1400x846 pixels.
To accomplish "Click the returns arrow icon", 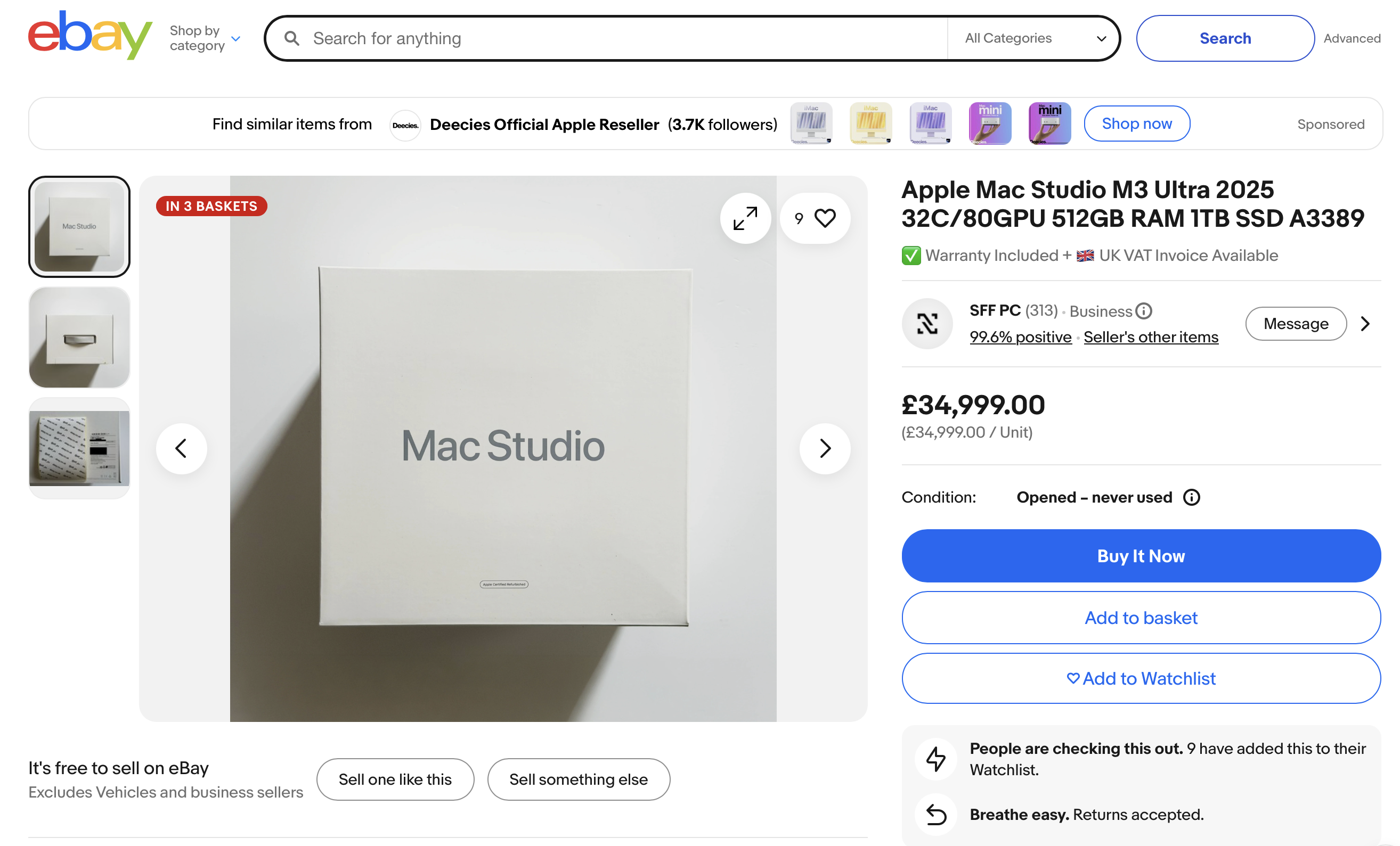I will coord(936,815).
